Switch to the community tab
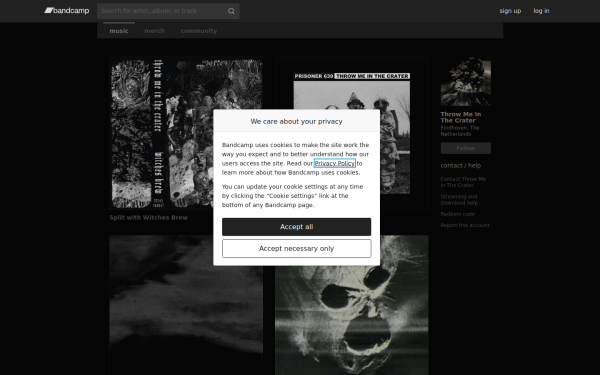Screen dimensions: 600x375 199,31
